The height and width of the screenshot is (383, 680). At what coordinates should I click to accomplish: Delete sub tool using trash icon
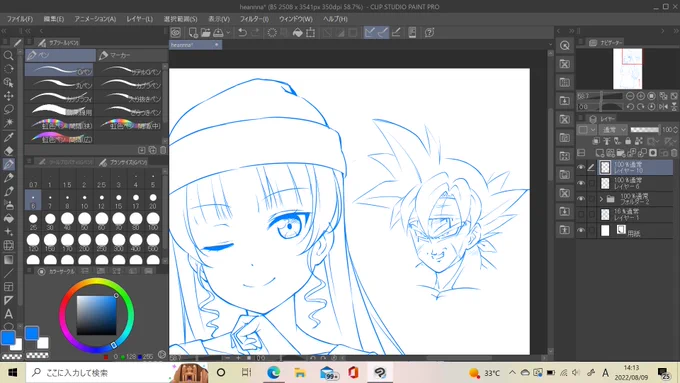pyautogui.click(x=163, y=150)
